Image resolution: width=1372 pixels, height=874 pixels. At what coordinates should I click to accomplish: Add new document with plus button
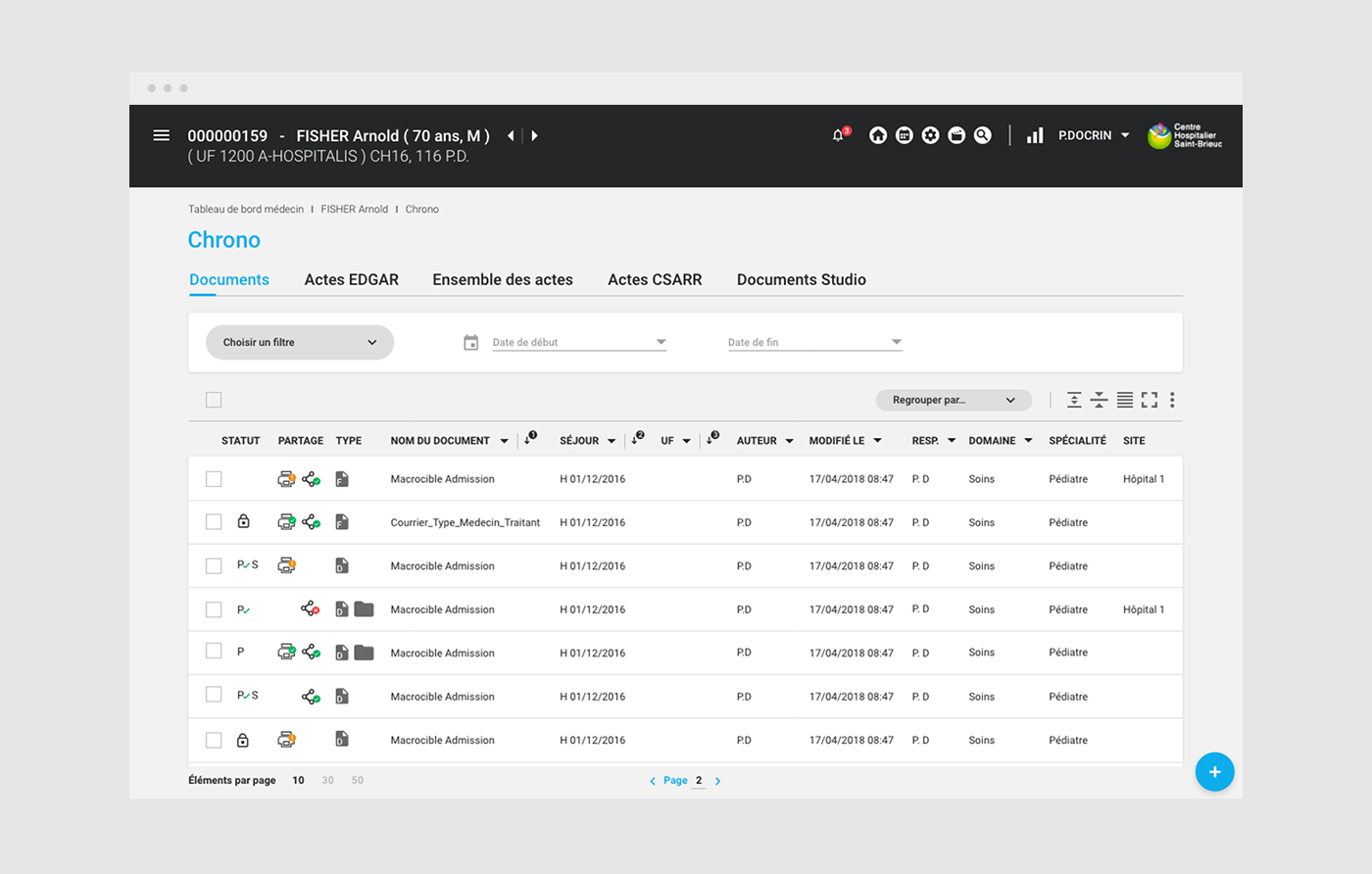(1214, 772)
